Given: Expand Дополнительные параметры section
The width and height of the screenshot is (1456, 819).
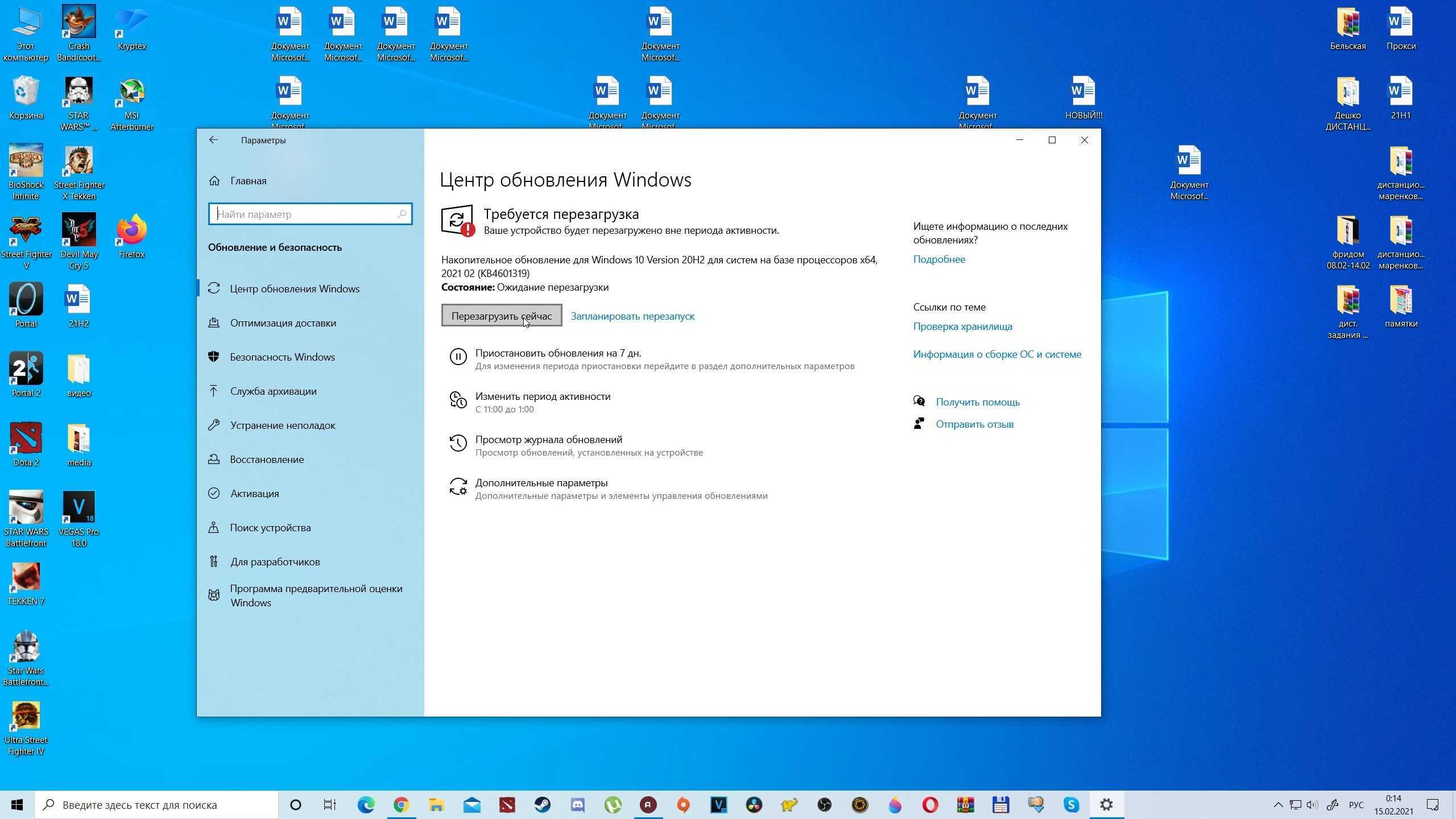Looking at the screenshot, I should point(541,483).
